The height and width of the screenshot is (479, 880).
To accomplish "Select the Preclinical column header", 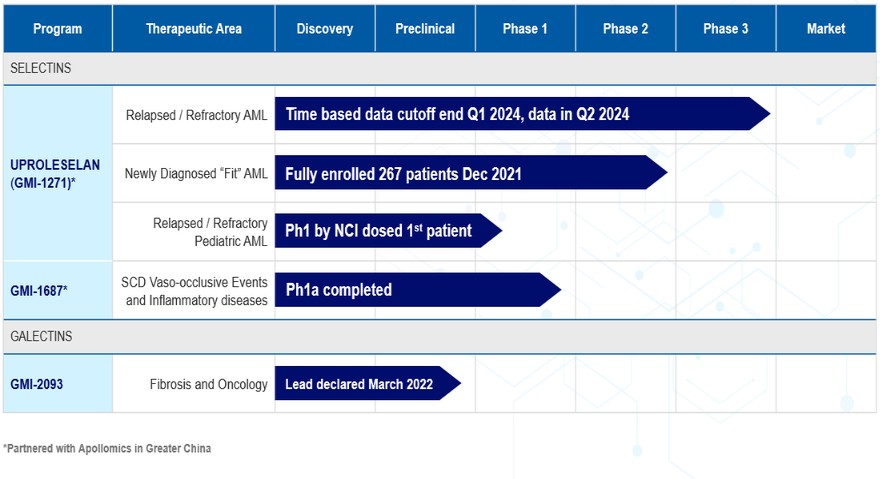I will click(x=425, y=29).
